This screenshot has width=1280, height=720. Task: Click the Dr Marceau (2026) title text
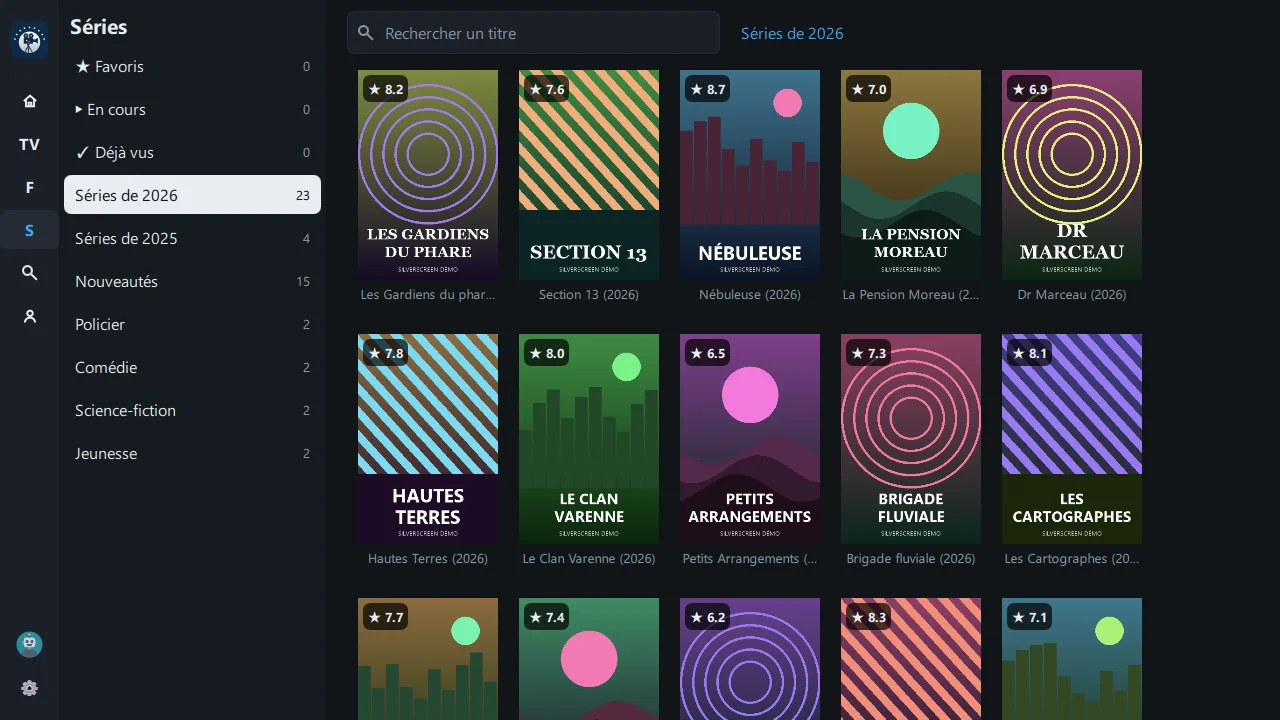coord(1072,295)
